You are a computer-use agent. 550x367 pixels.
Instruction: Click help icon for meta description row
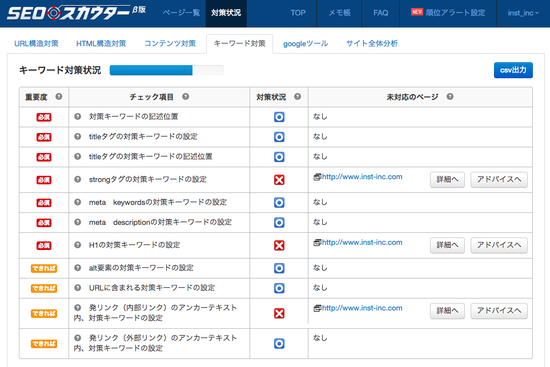(78, 222)
